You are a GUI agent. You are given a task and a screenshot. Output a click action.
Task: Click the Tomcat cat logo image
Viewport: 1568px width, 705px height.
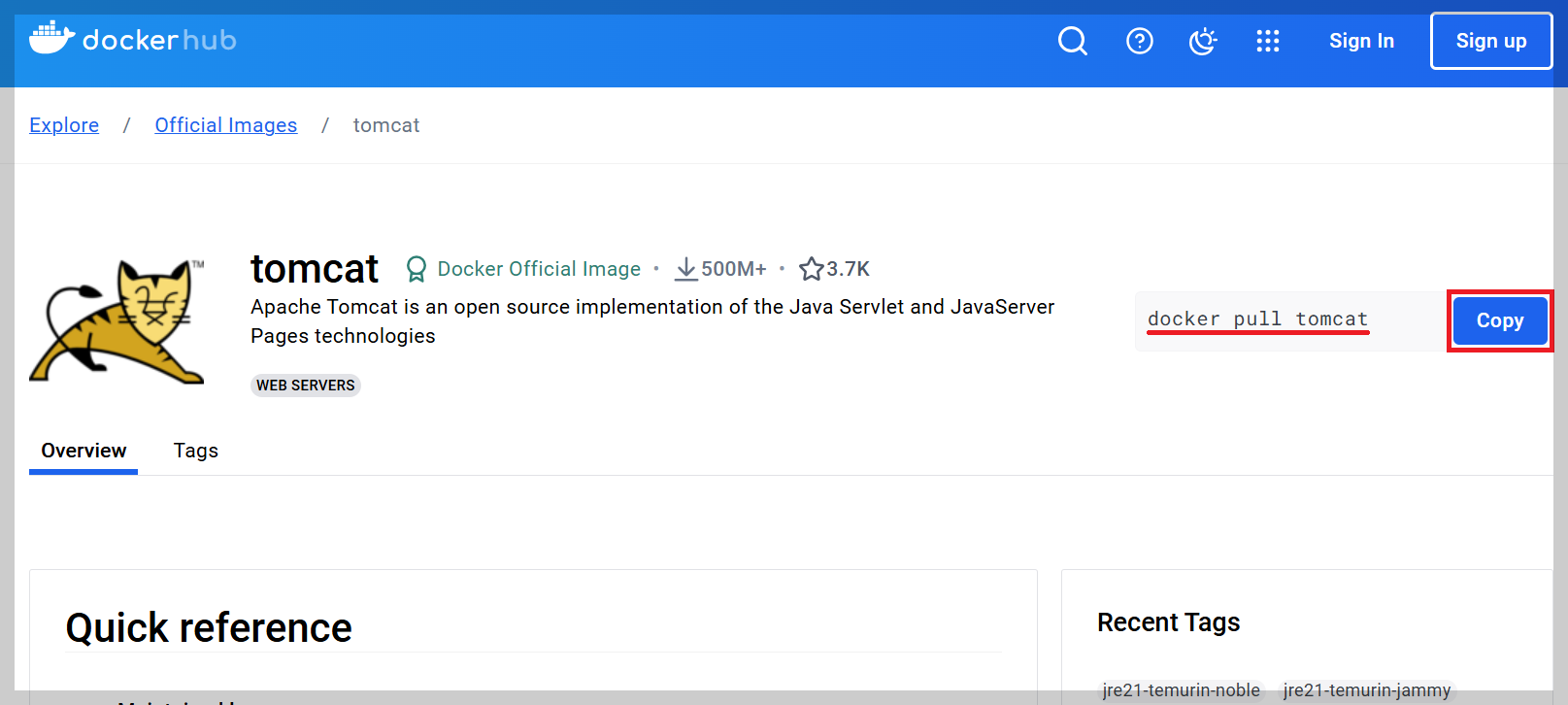117,321
